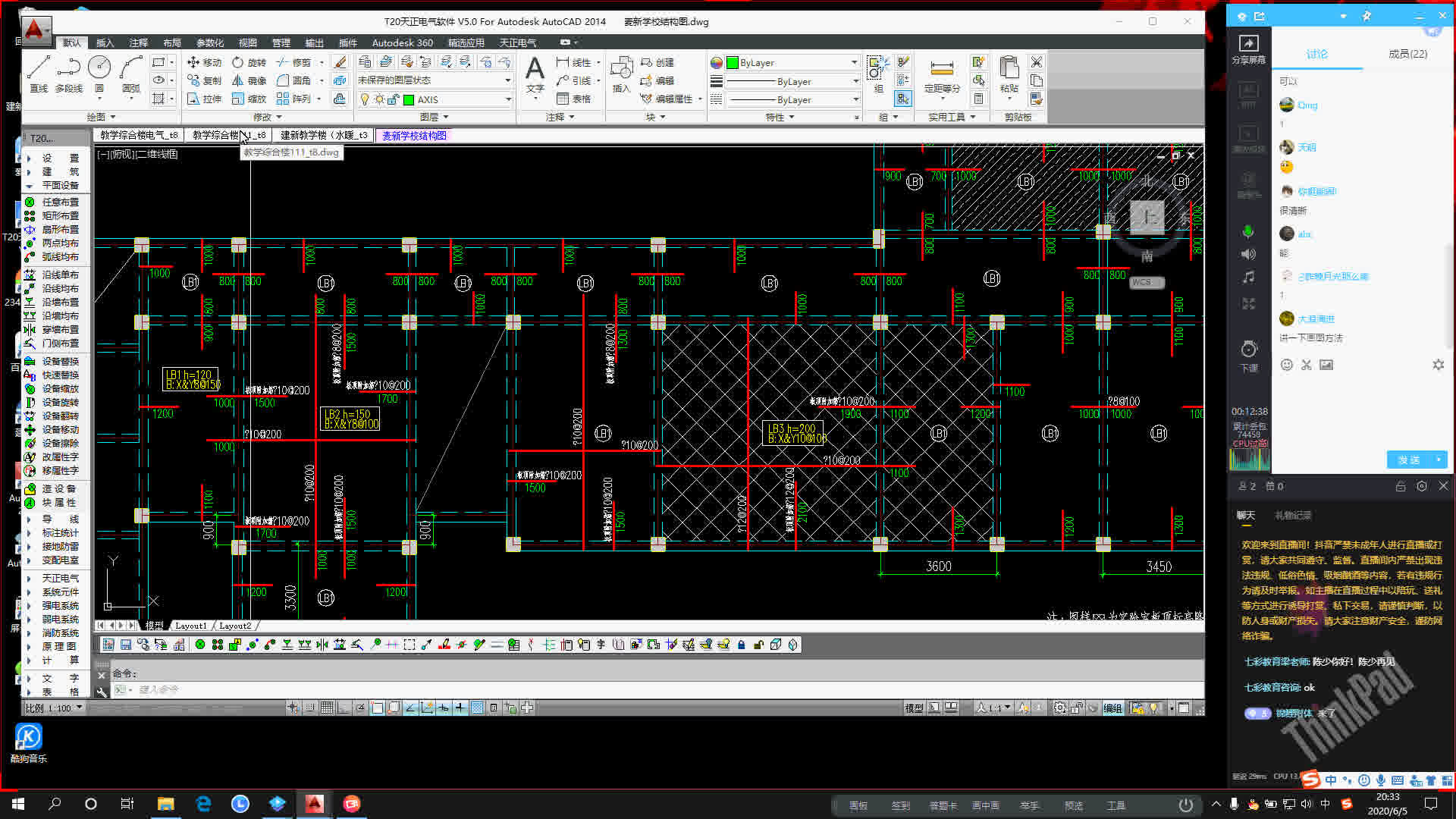Click the 任意布置 command in the side panel

(52, 202)
